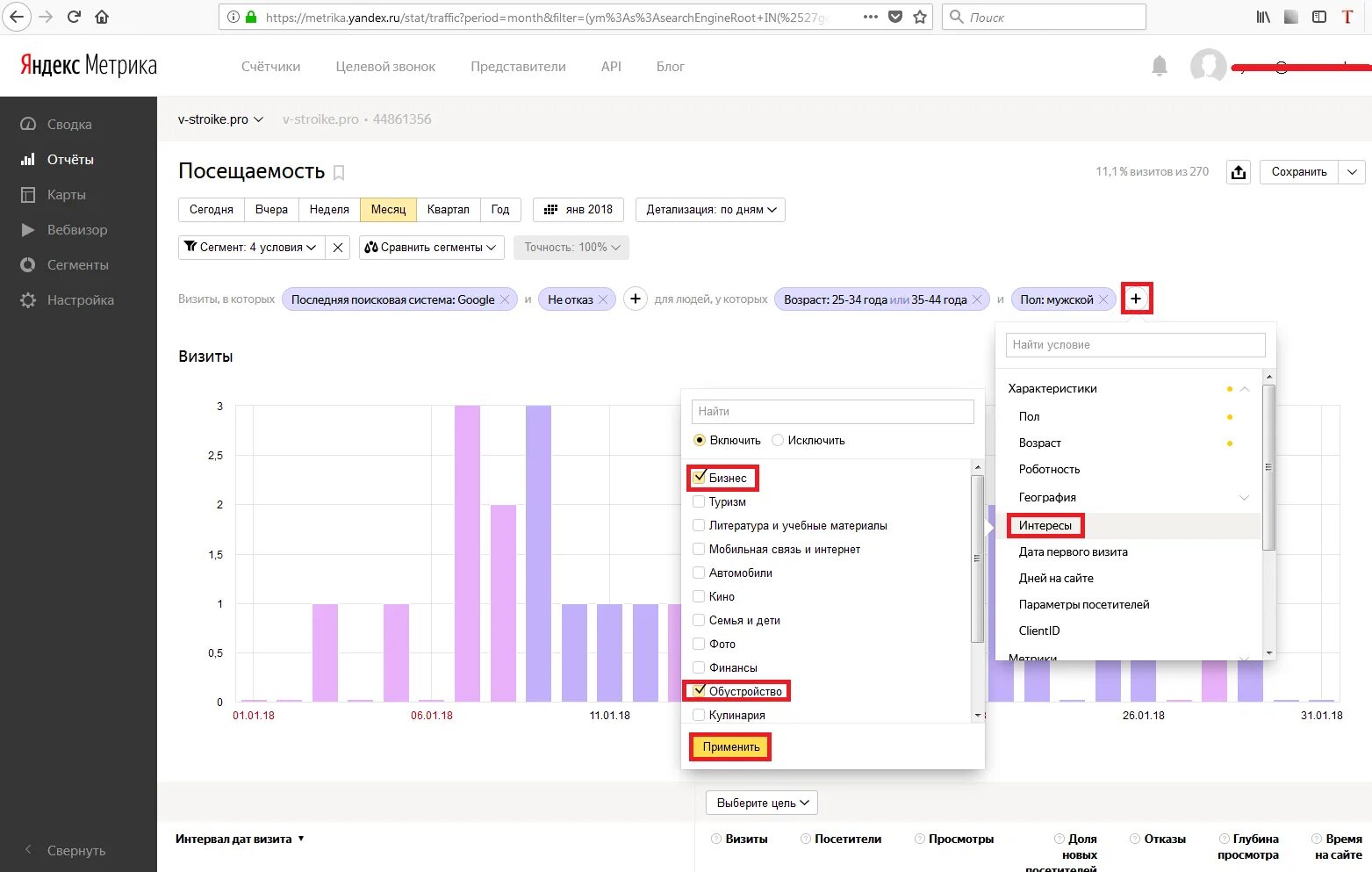Click the conditions list scrollbar
Viewport: 1372px width, 872px height.
click(1268, 466)
